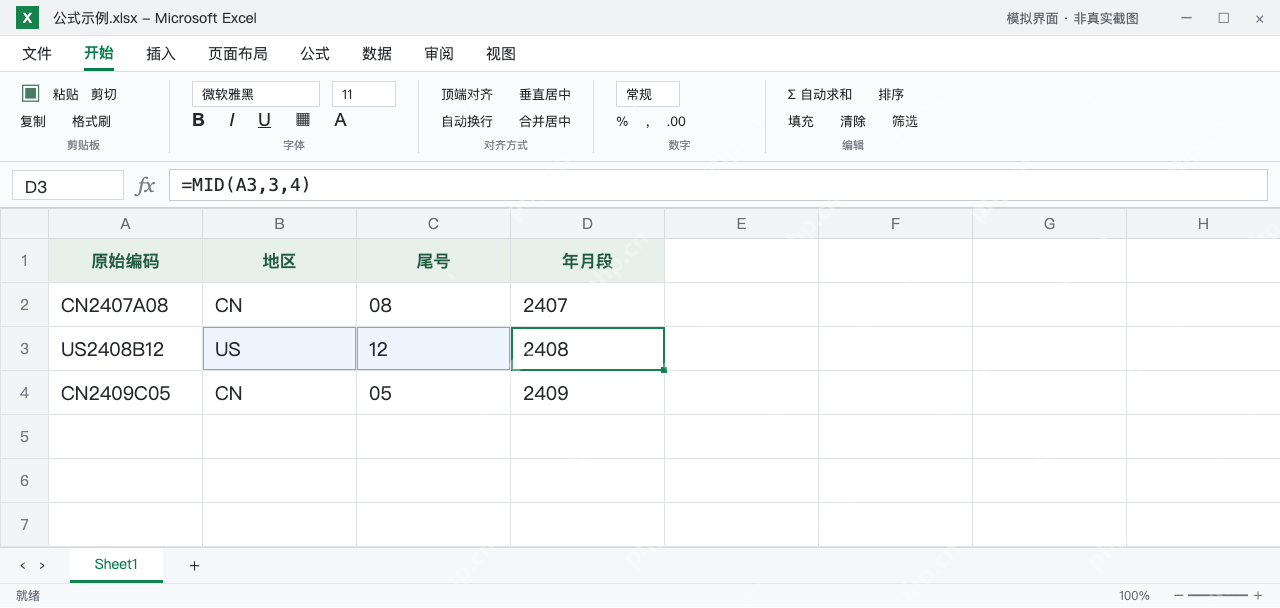Viewport: 1280px width, 608px height.
Task: Select column A header
Action: click(125, 224)
